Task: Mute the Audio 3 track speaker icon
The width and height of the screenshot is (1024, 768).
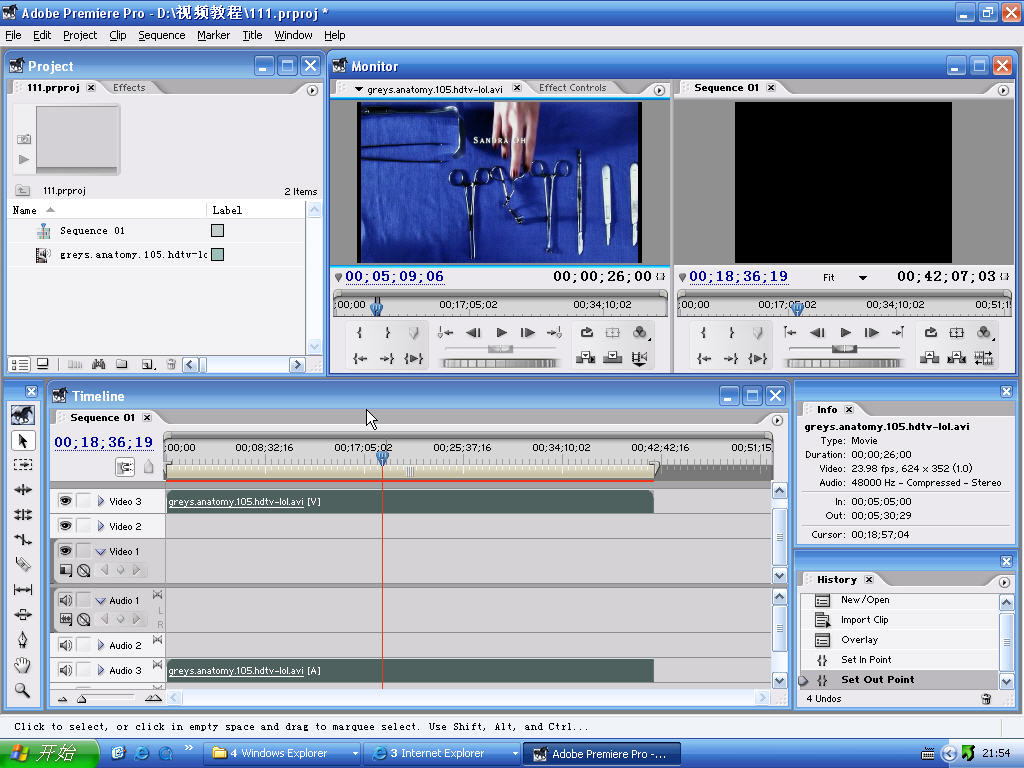Action: click(65, 670)
